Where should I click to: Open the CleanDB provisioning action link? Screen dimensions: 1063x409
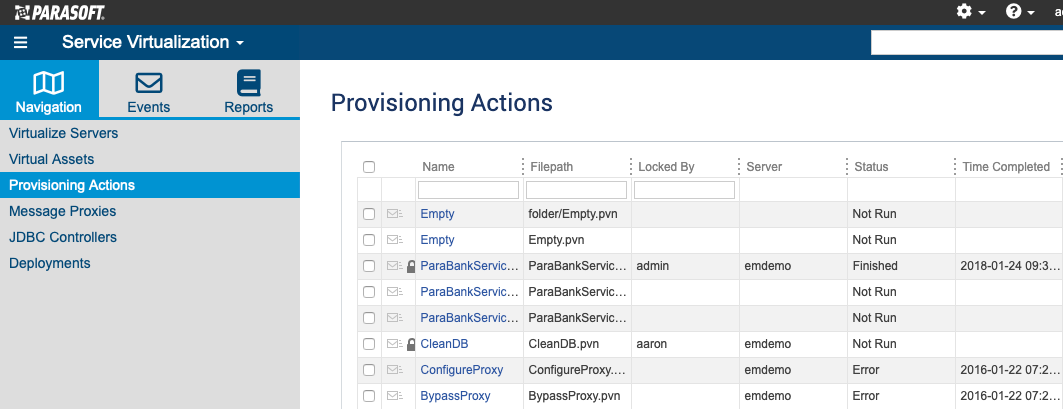tap(444, 344)
